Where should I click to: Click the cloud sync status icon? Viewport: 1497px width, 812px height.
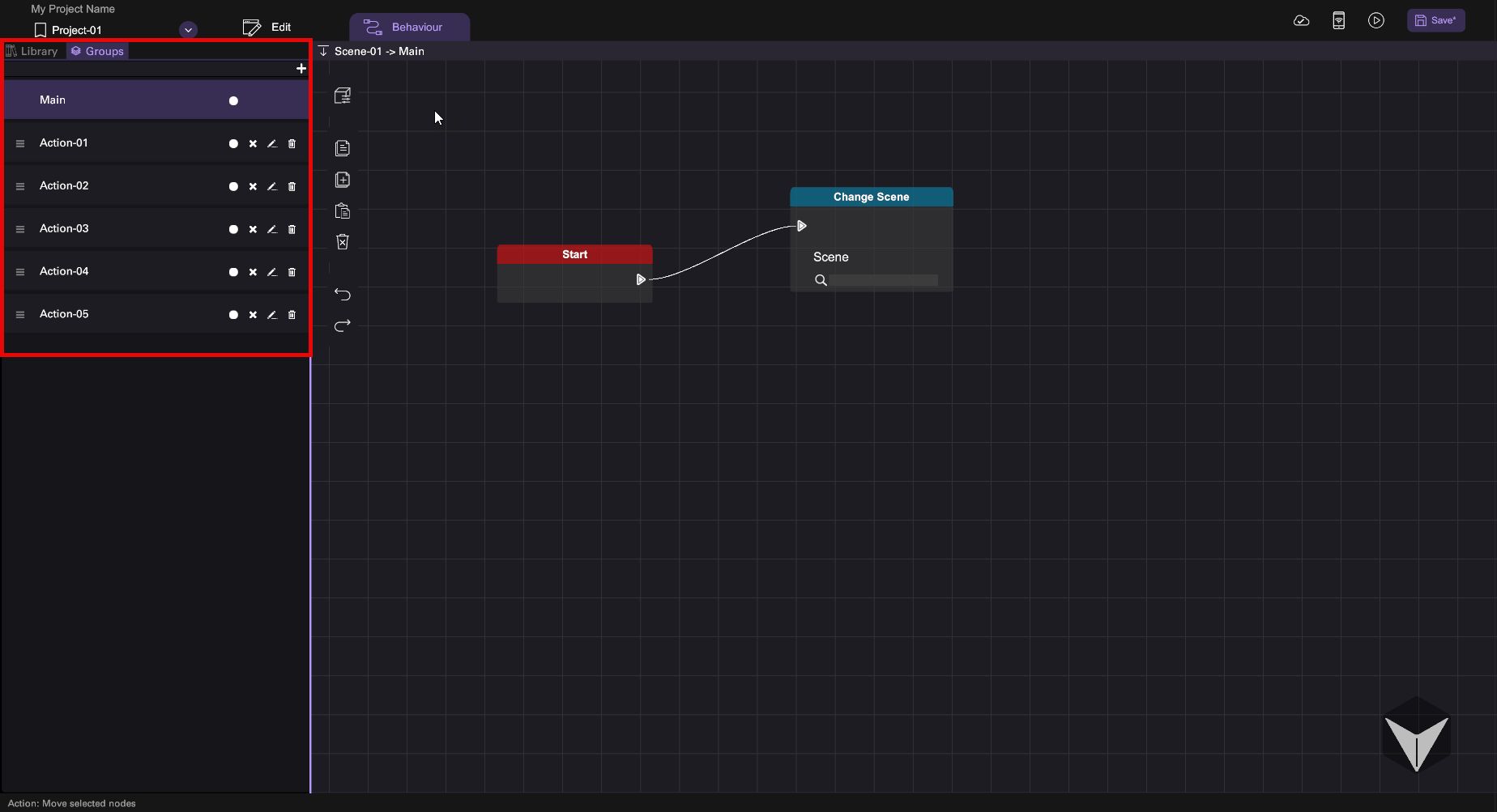[1301, 21]
